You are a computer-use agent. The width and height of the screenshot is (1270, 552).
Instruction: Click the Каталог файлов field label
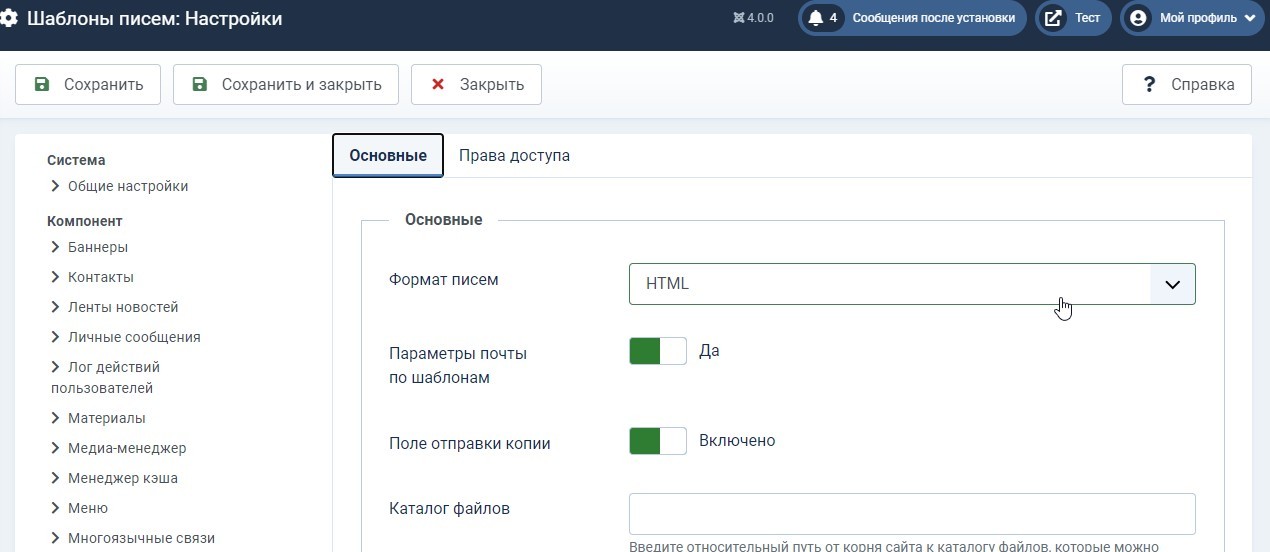[x=449, y=508]
